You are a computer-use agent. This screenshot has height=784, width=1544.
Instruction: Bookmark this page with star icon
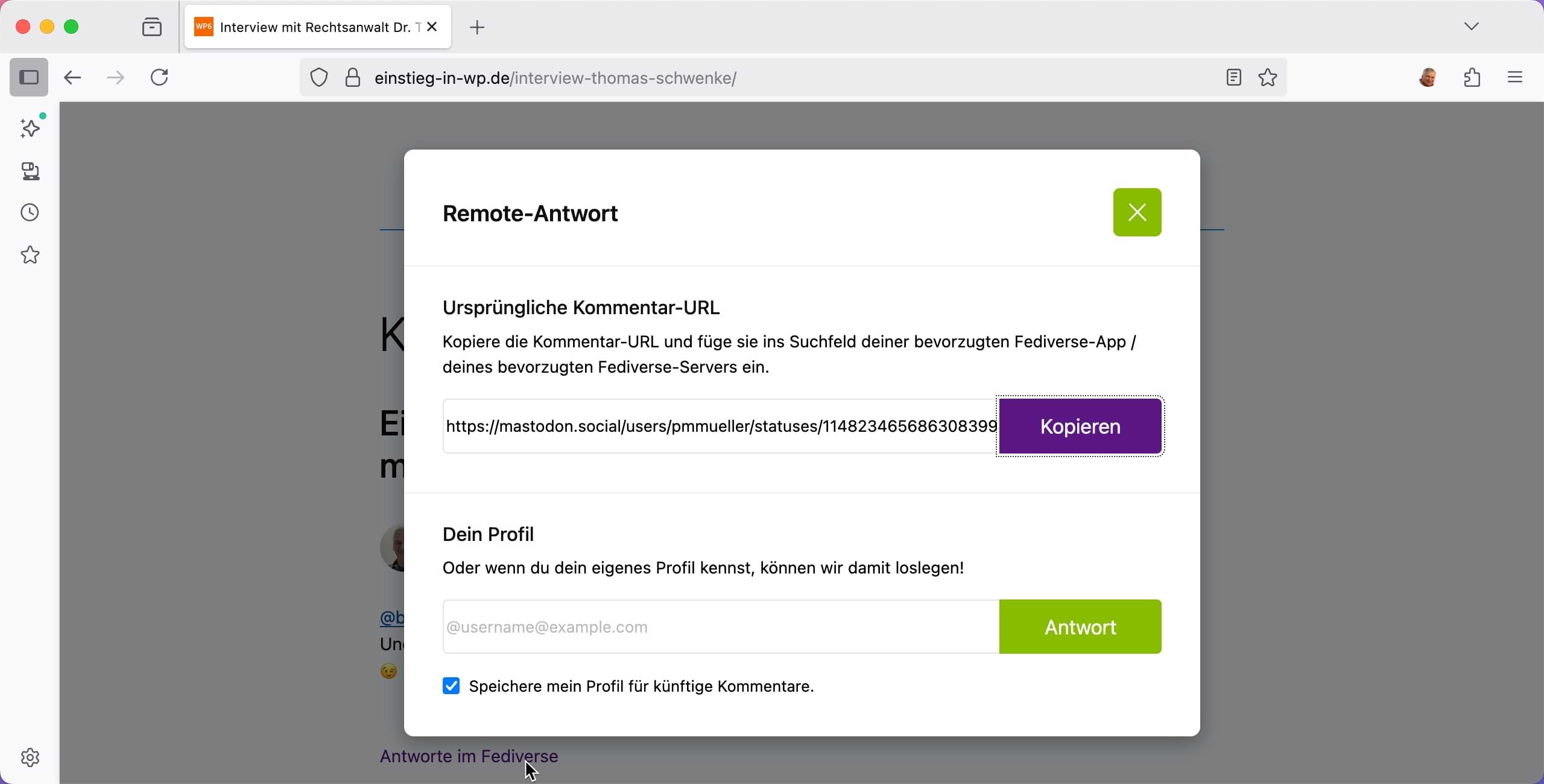point(1268,78)
